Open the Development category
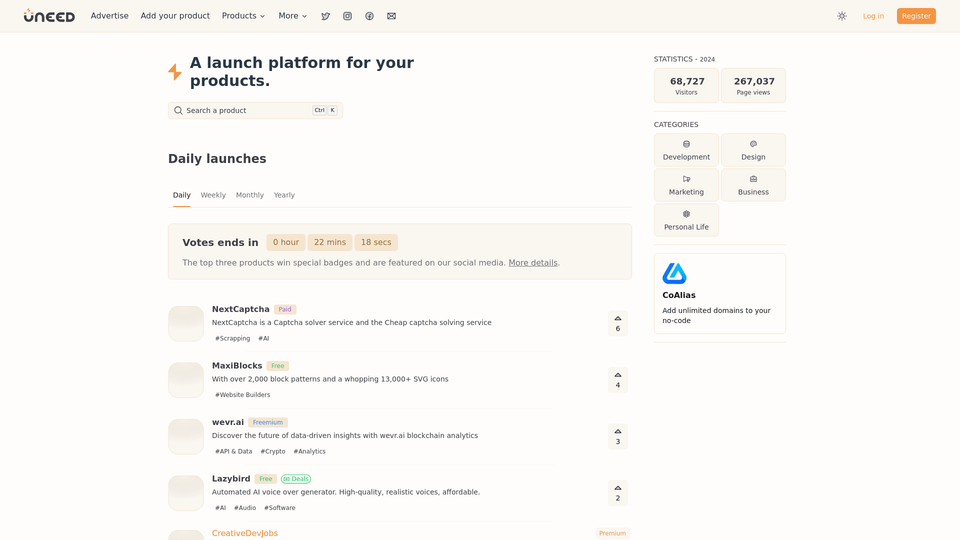 click(686, 150)
